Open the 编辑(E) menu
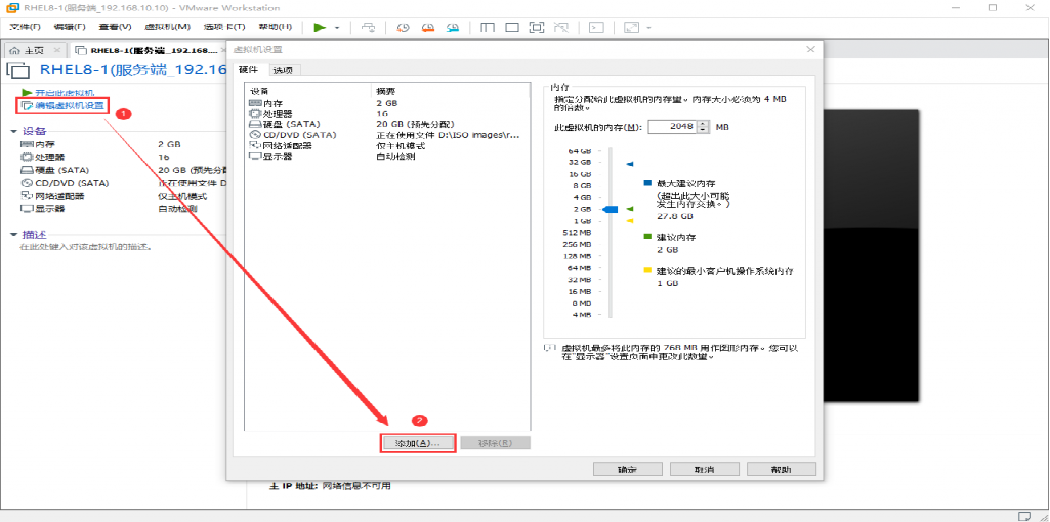This screenshot has width=1050, height=522. pyautogui.click(x=70, y=27)
